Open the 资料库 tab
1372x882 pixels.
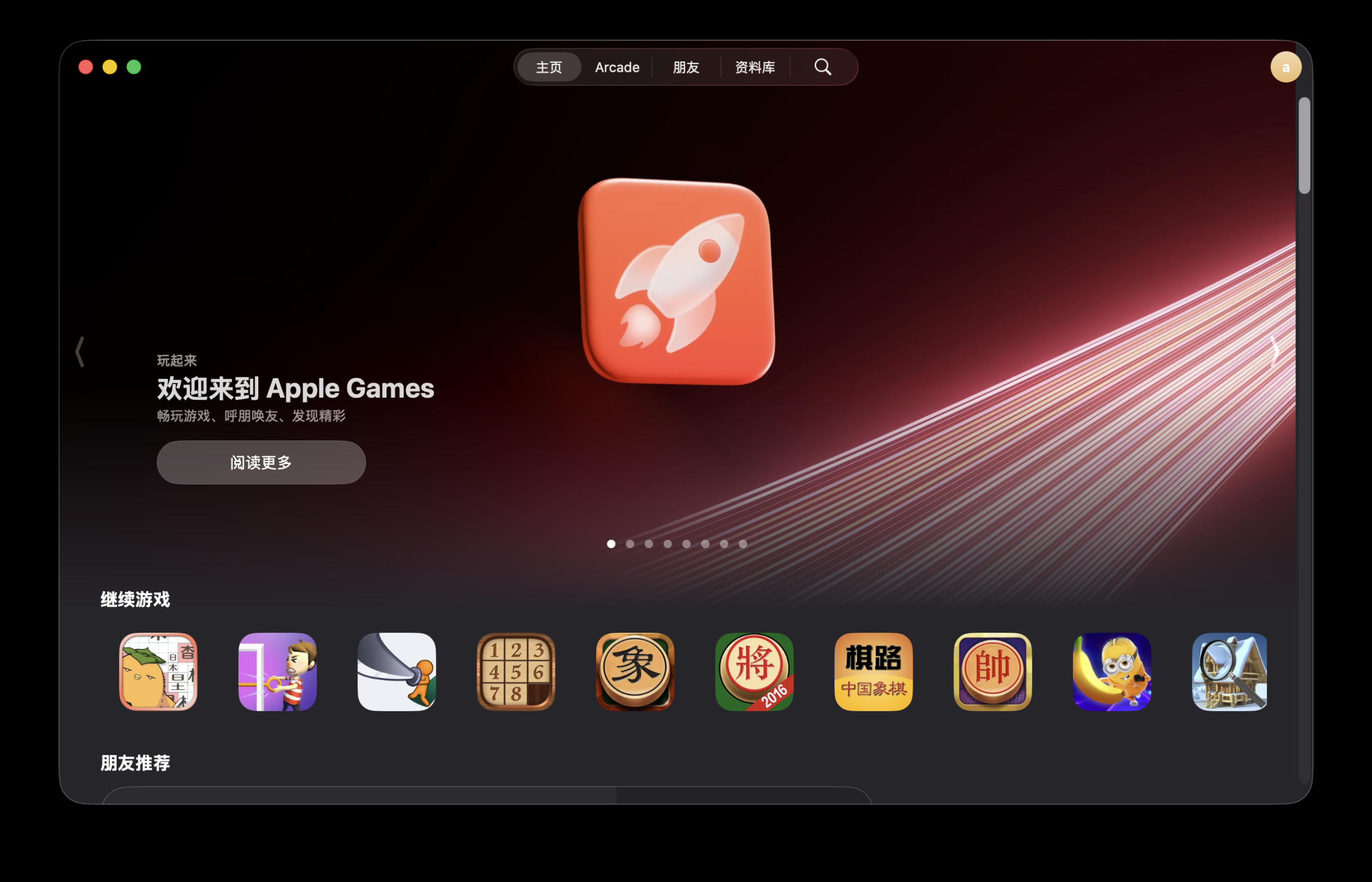755,67
